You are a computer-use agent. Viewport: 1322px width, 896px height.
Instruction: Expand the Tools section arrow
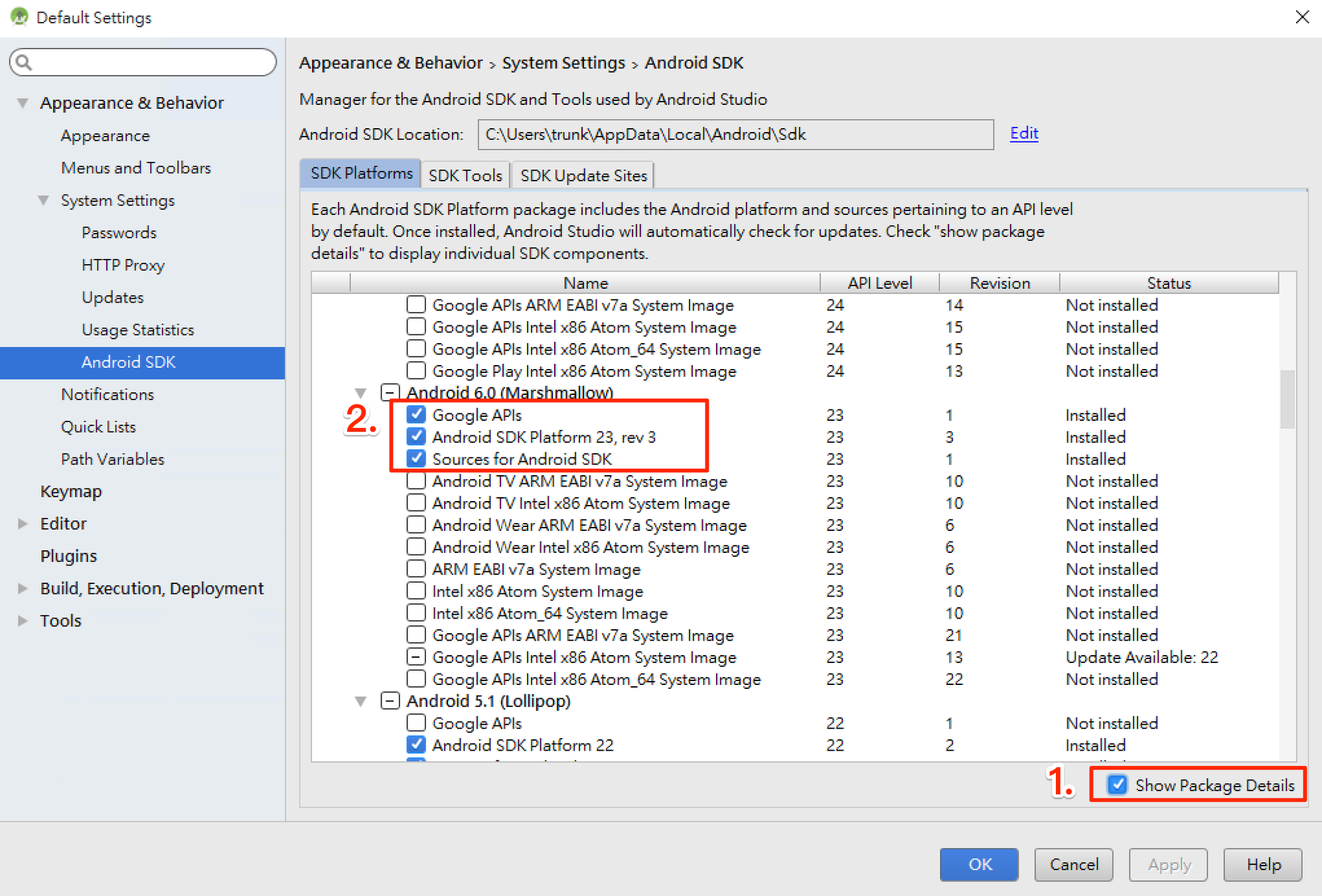point(23,621)
